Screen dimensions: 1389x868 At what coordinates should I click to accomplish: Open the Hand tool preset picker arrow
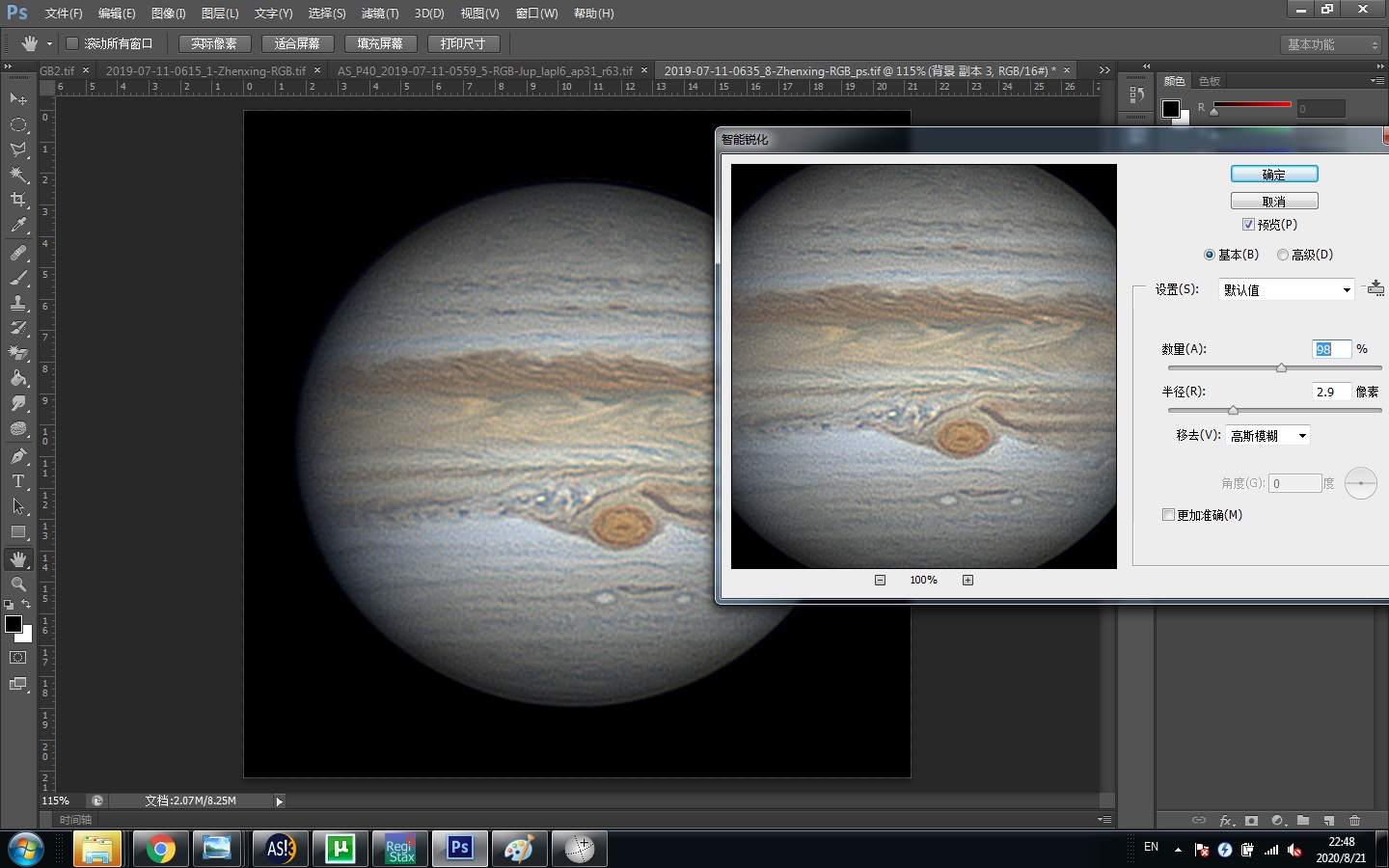(x=49, y=43)
